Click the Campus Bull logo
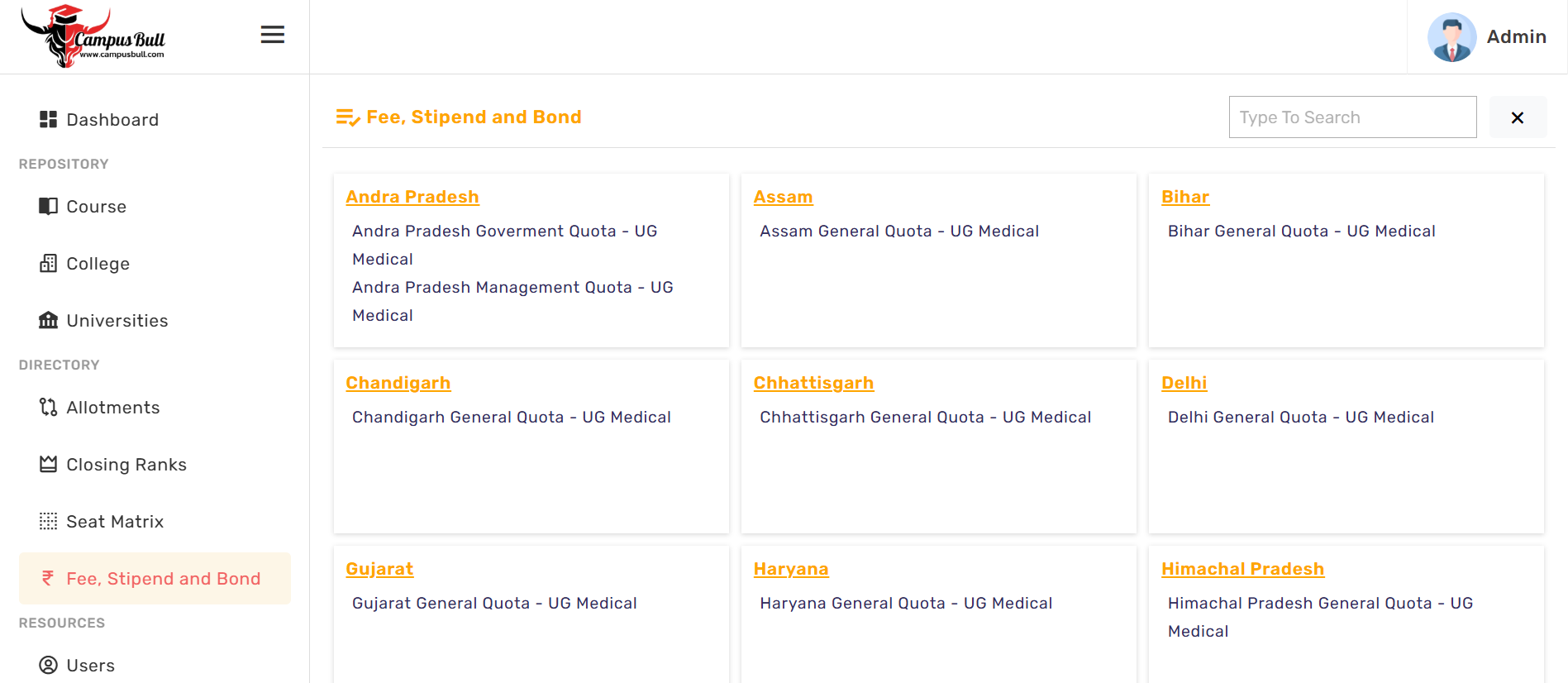 [x=93, y=36]
